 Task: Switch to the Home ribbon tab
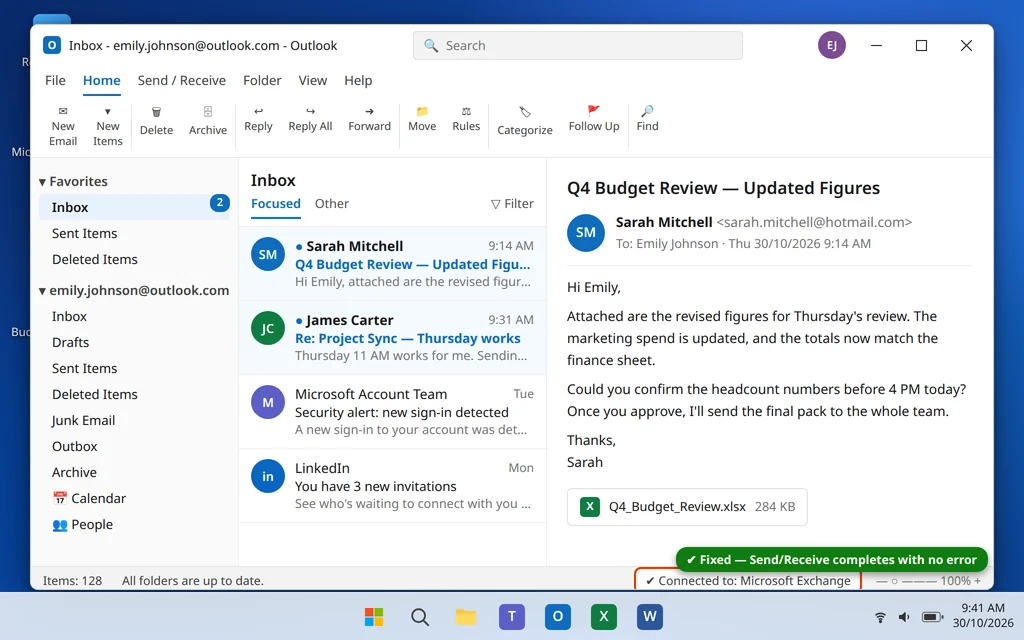click(101, 80)
